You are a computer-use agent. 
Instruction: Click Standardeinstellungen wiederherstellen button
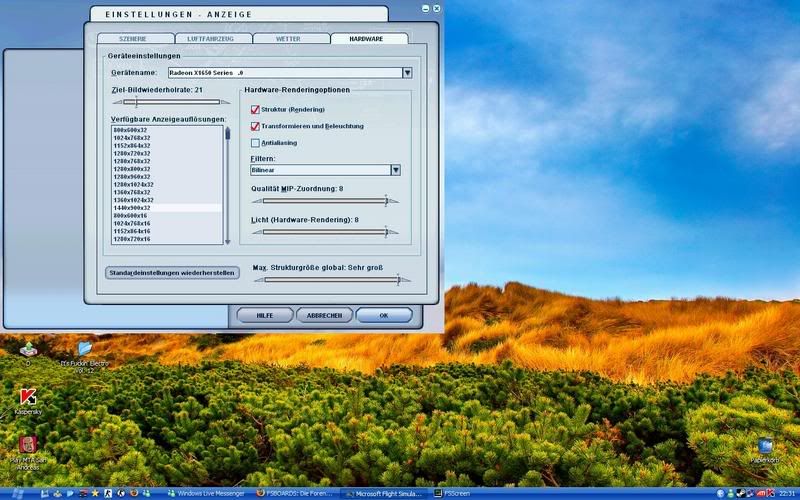(x=172, y=272)
